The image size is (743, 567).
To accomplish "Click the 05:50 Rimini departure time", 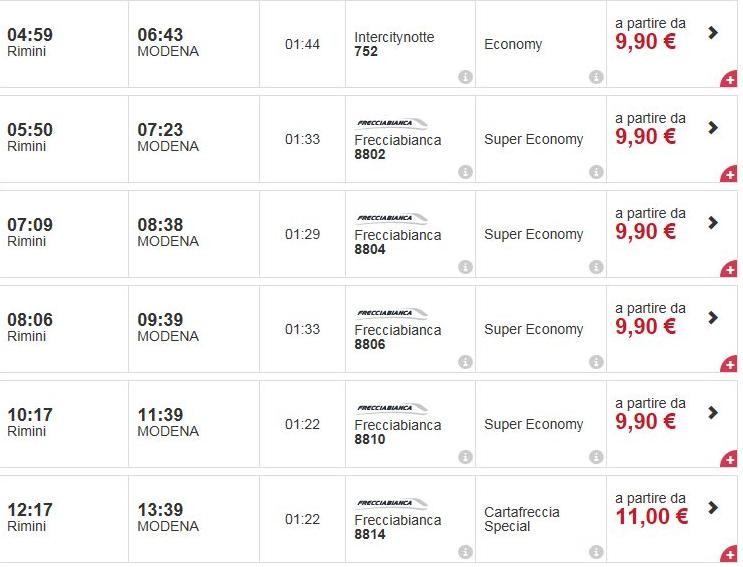I will (x=30, y=130).
